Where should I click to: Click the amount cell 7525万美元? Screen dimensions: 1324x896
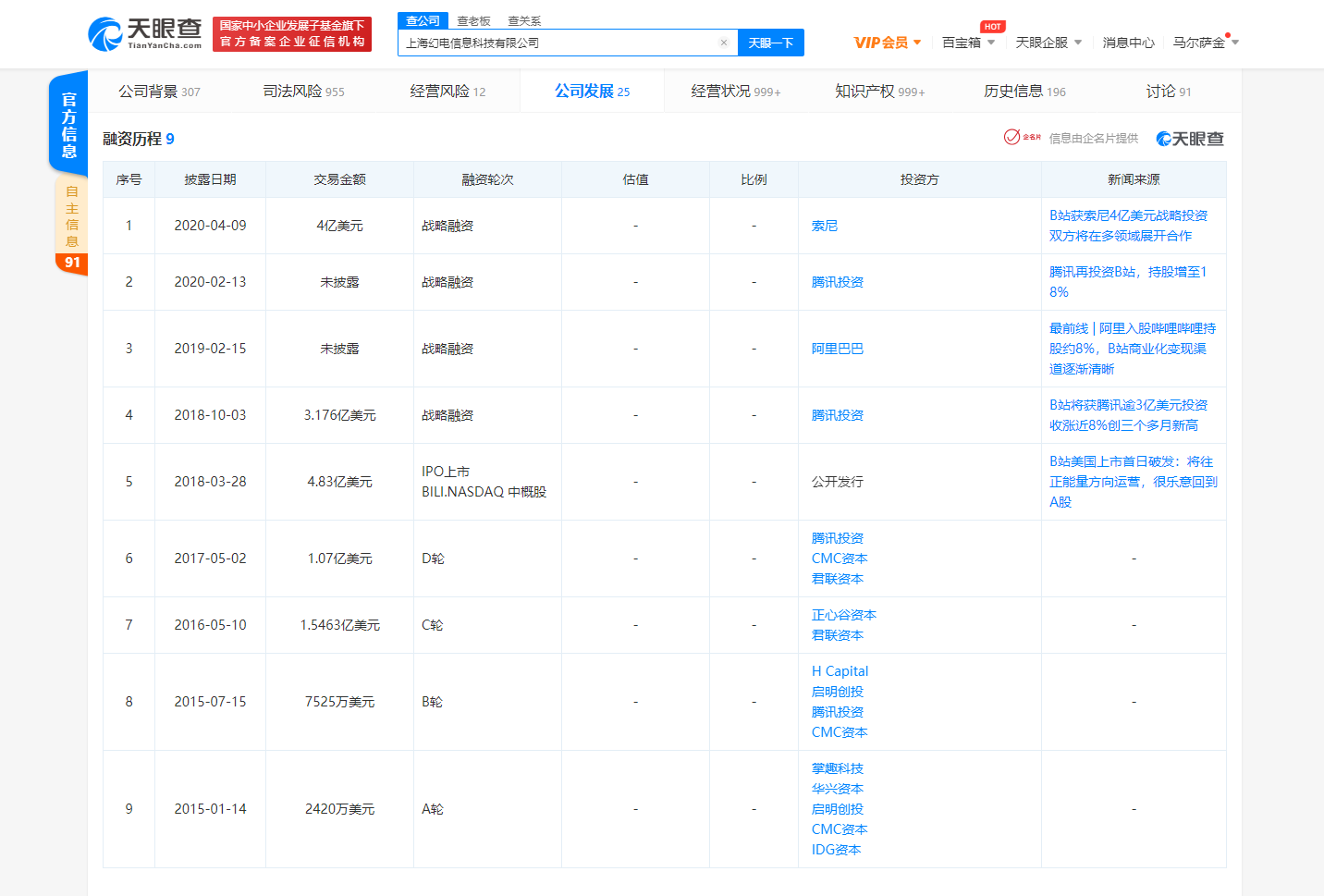pos(340,702)
